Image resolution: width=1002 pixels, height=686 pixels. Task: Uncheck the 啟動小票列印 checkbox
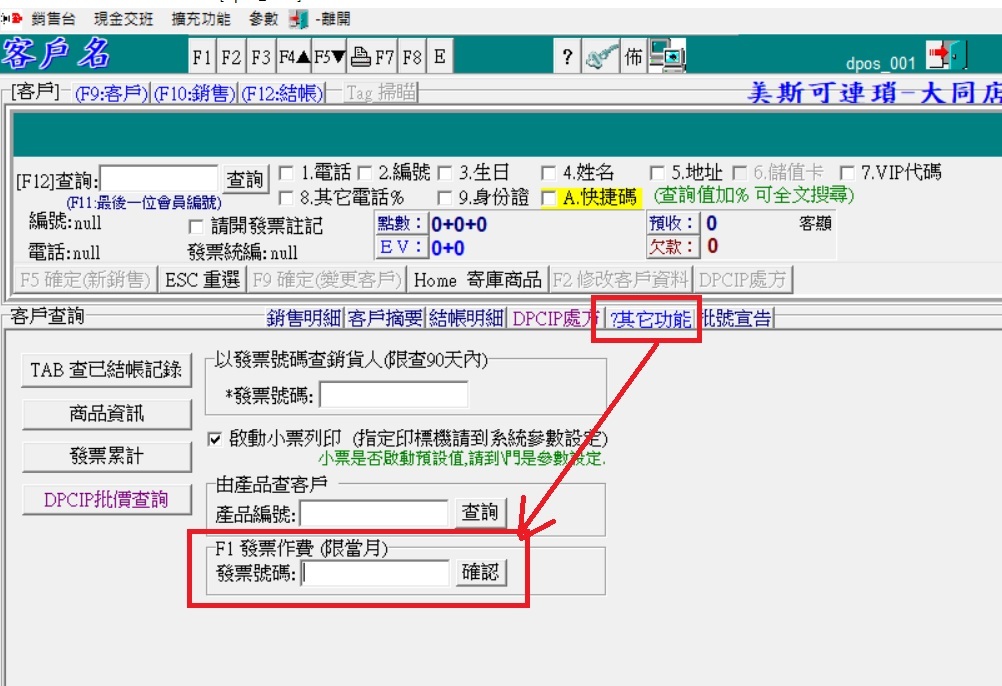pyautogui.click(x=215, y=439)
